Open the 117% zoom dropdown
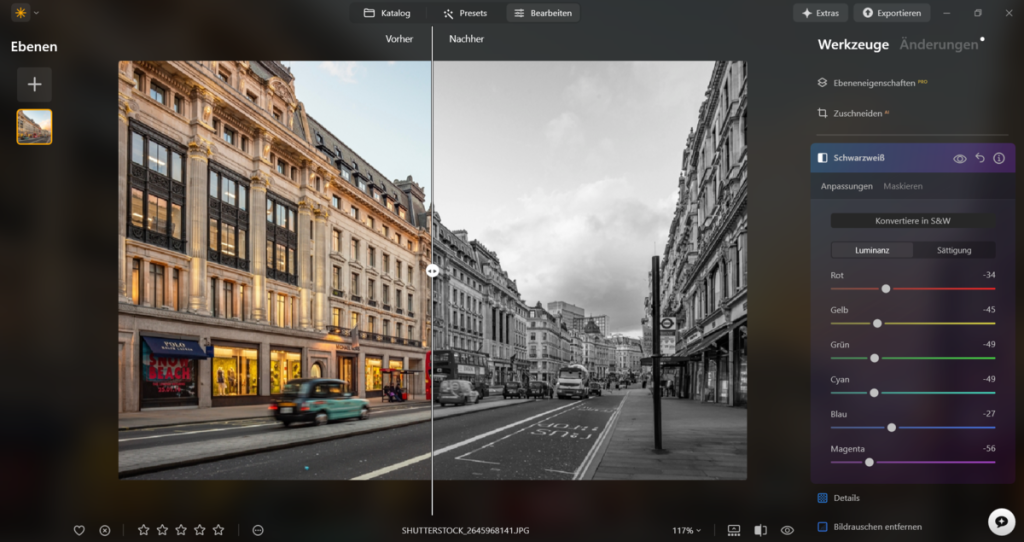The width and height of the screenshot is (1024, 542). [686, 530]
